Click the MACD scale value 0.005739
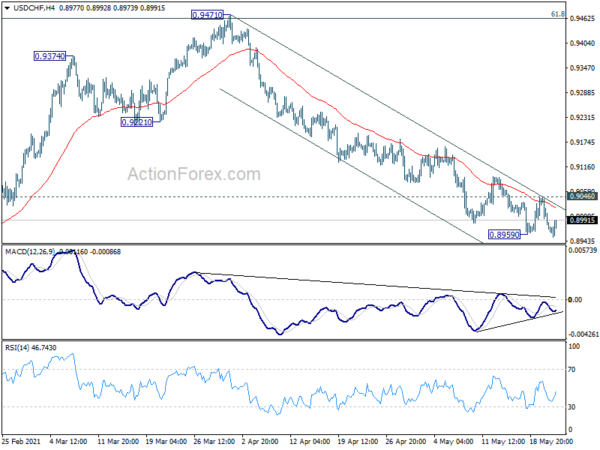This screenshot has width=600, height=450. [x=583, y=250]
